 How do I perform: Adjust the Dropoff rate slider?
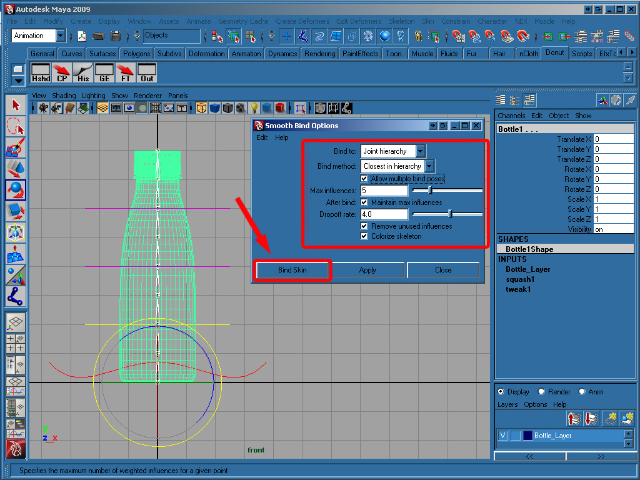(x=450, y=214)
